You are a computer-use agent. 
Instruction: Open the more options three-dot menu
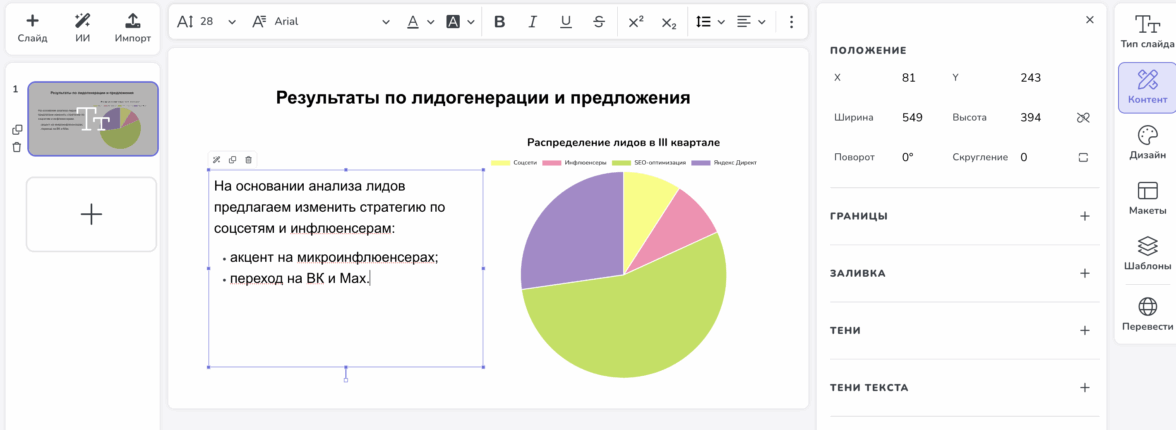click(792, 22)
